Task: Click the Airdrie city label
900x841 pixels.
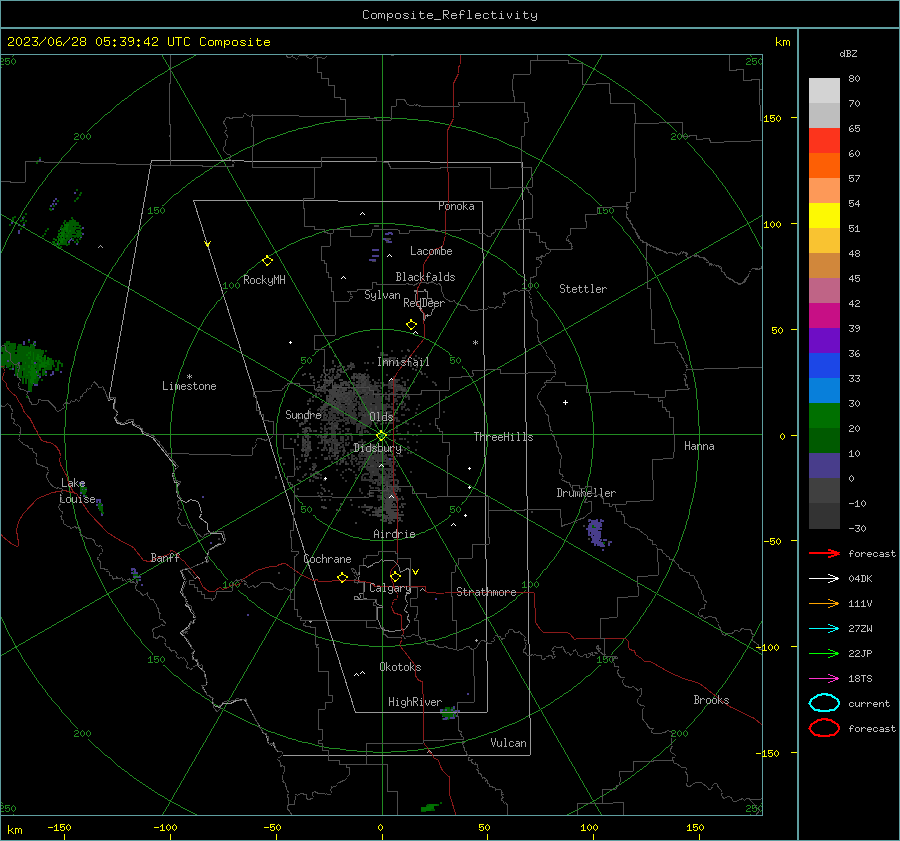Action: 394,534
